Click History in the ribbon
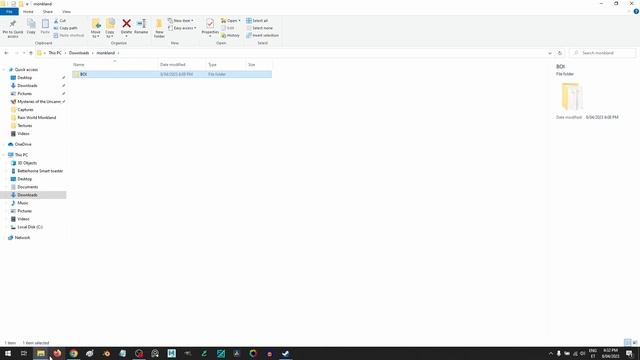The image size is (640, 360). tap(230, 36)
